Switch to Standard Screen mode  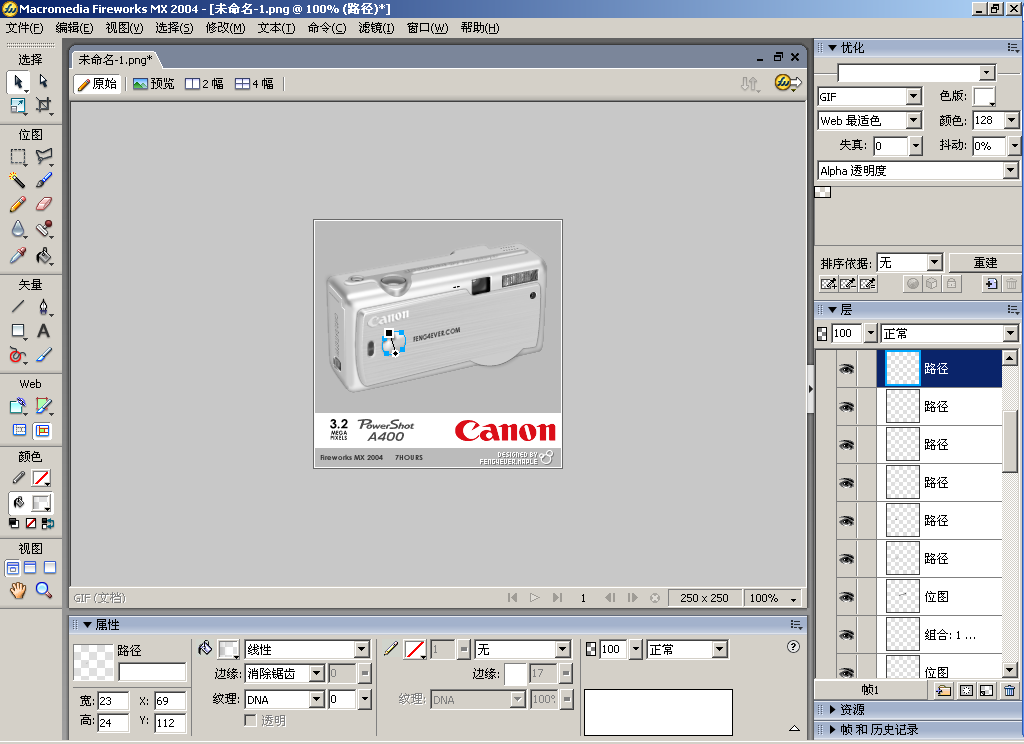(x=12, y=568)
